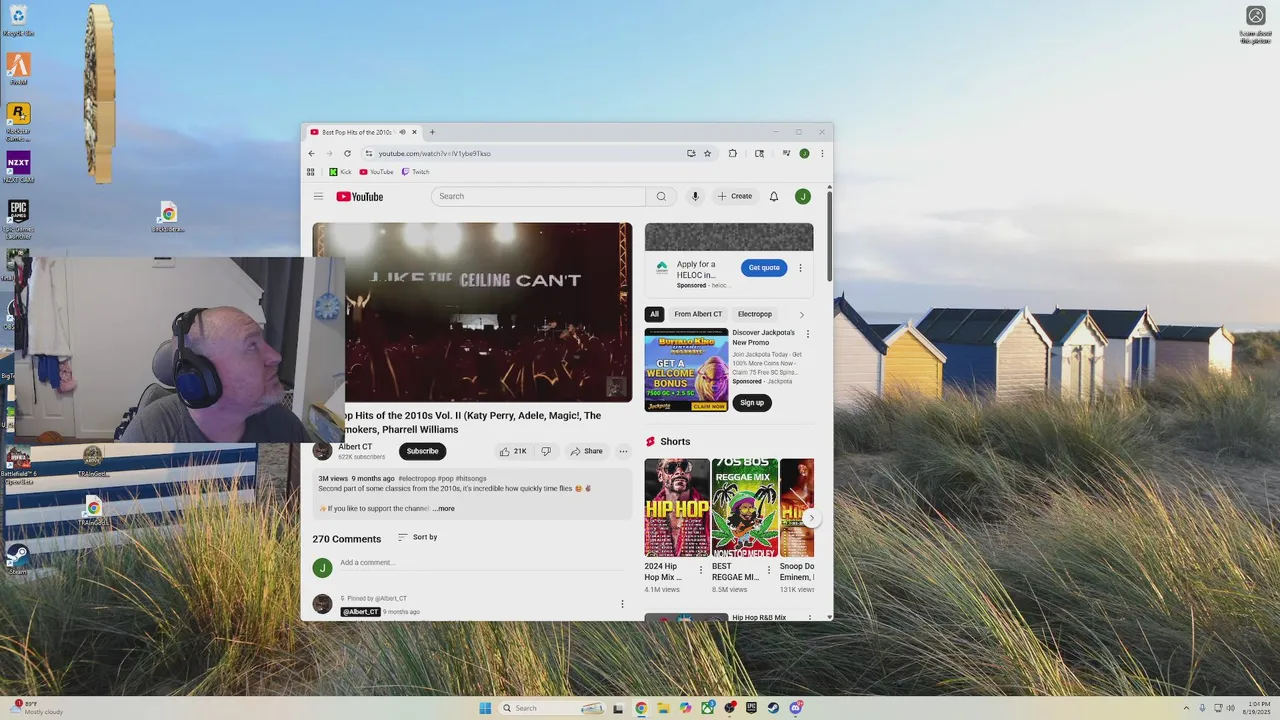1280x720 pixels.
Task: Click Get quote on HELOC ad
Action: [764, 268]
